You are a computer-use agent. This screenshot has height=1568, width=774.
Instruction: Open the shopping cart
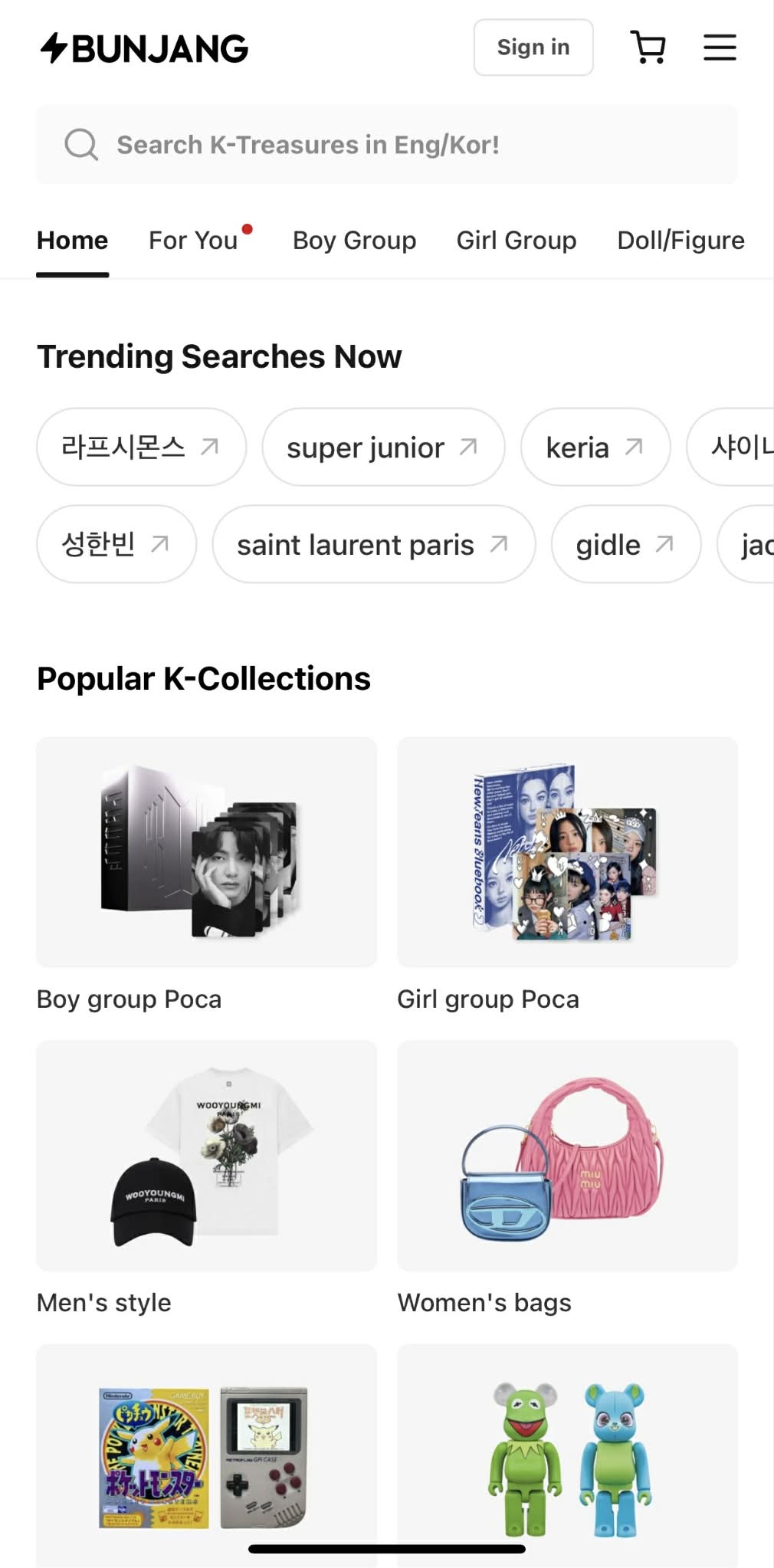(648, 48)
